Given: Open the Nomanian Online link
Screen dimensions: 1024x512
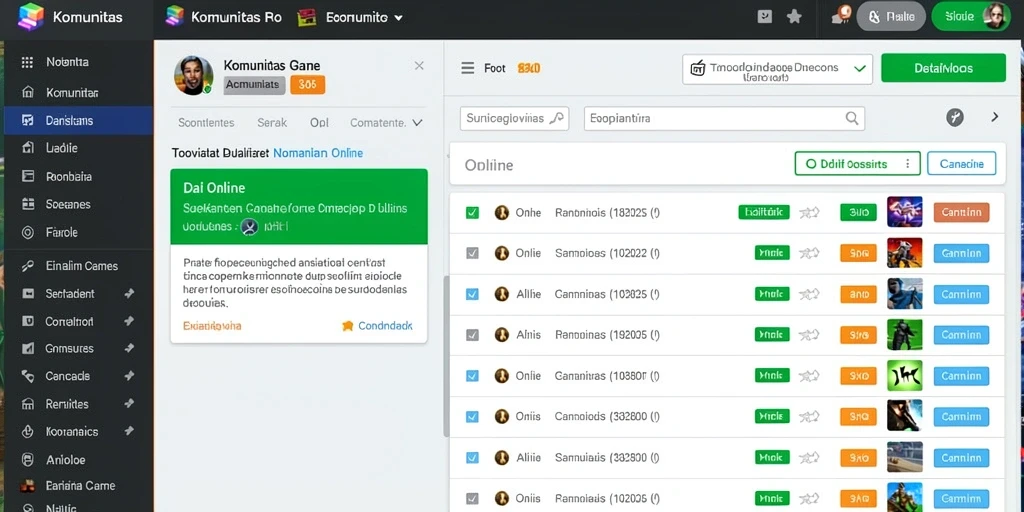Looking at the screenshot, I should pos(317,153).
